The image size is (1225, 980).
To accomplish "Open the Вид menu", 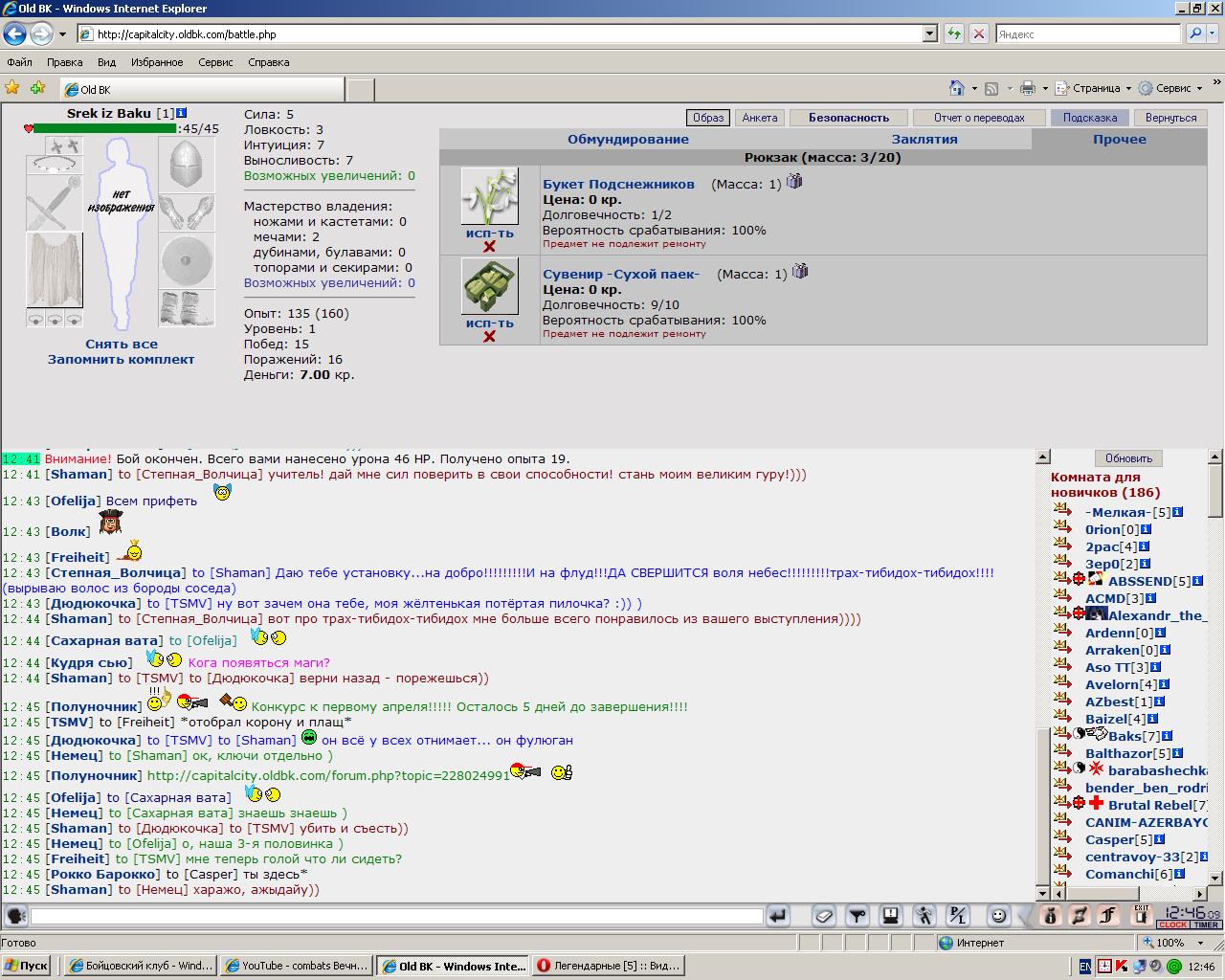I will [106, 62].
